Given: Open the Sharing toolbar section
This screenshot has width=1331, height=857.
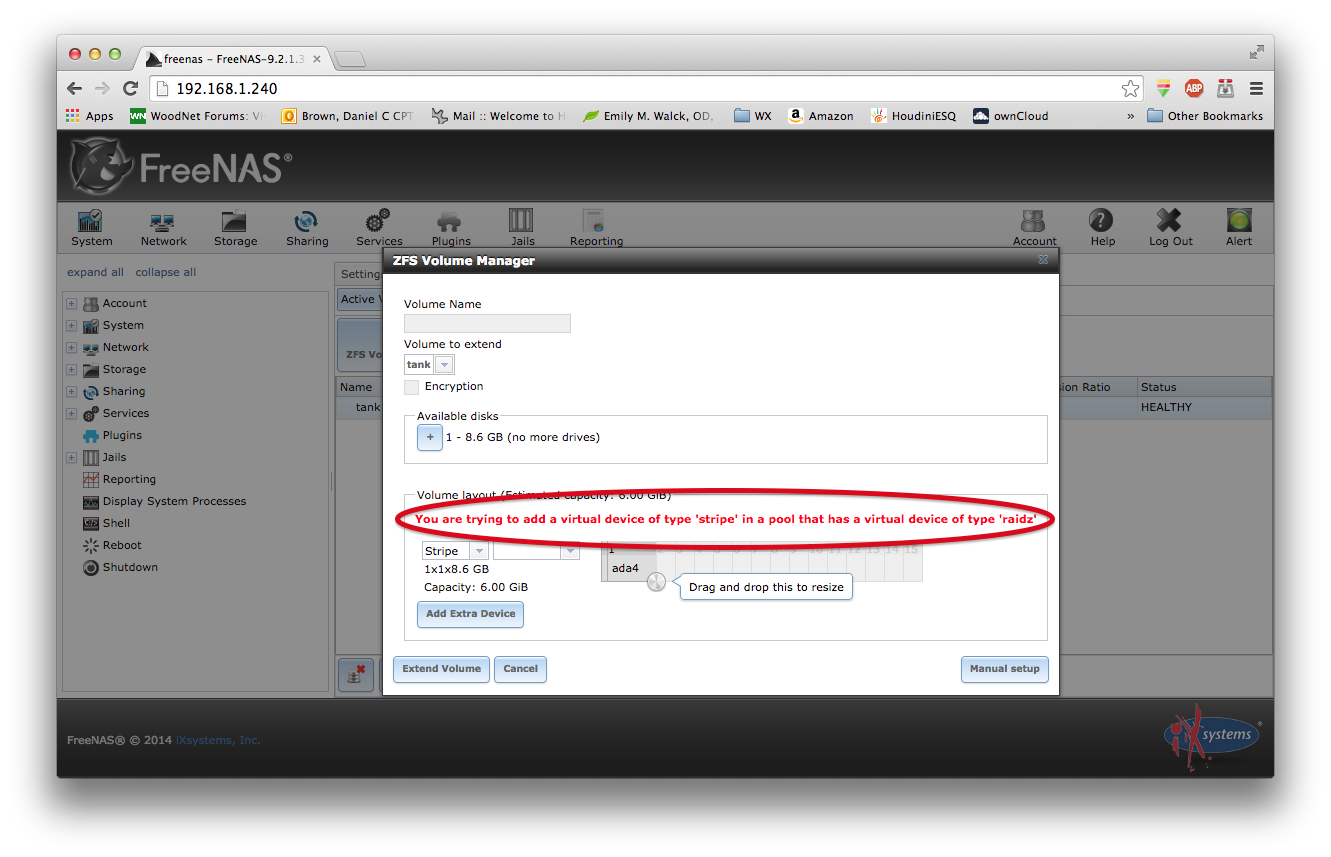Looking at the screenshot, I should pyautogui.click(x=307, y=227).
